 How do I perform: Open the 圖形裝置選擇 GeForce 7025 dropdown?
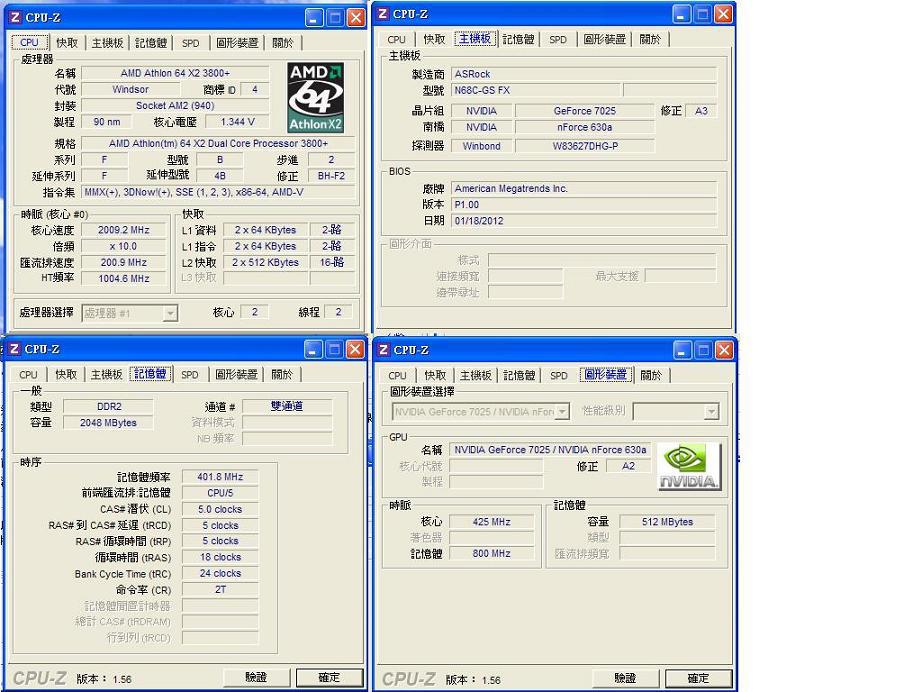coord(562,412)
